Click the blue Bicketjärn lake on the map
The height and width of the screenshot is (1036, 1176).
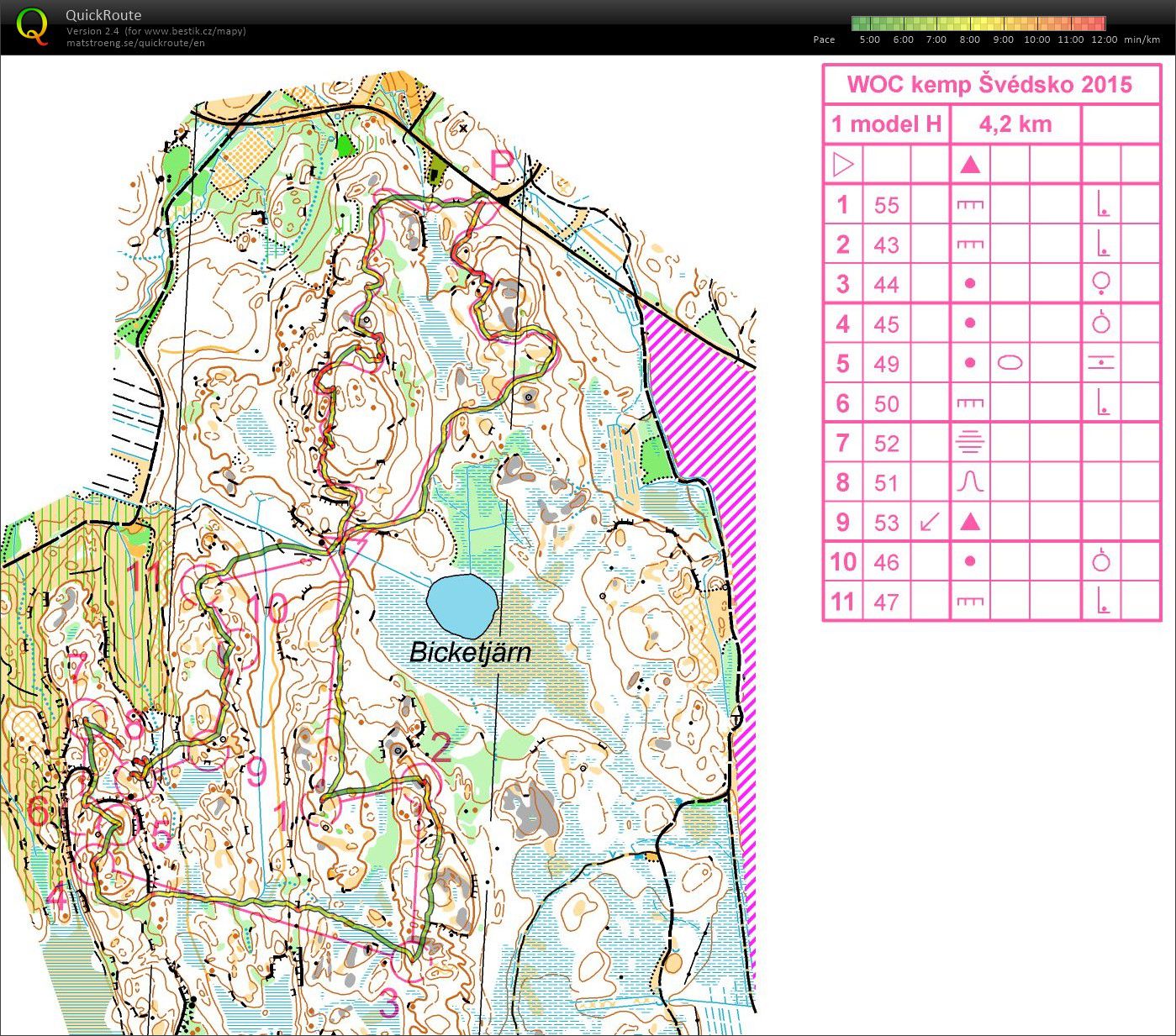point(463,605)
